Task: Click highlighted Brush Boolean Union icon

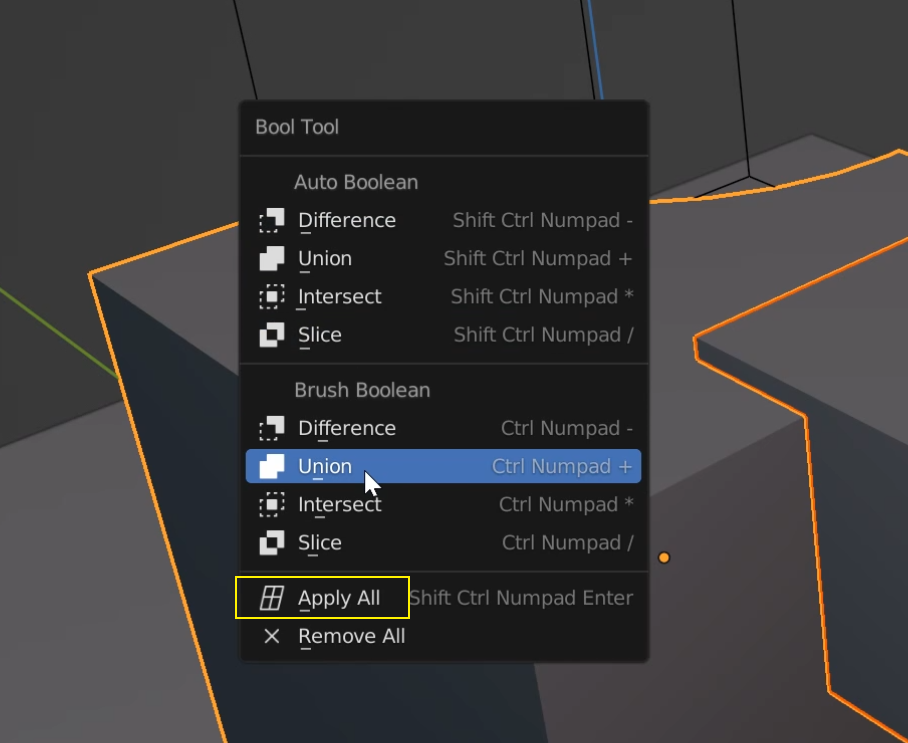Action: tap(272, 466)
